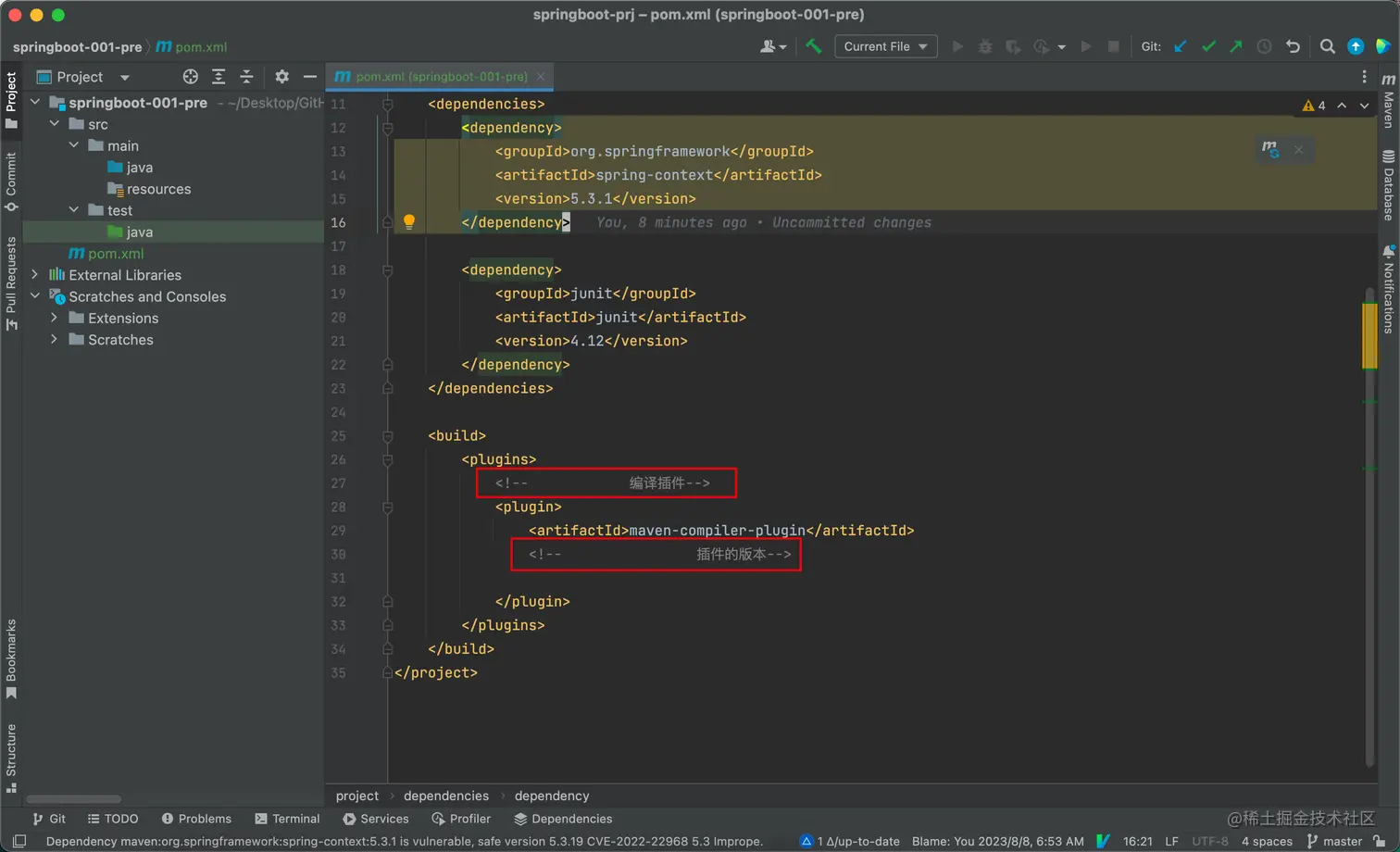Click the Stop square icon
This screenshot has height=852, width=1400.
(1114, 46)
